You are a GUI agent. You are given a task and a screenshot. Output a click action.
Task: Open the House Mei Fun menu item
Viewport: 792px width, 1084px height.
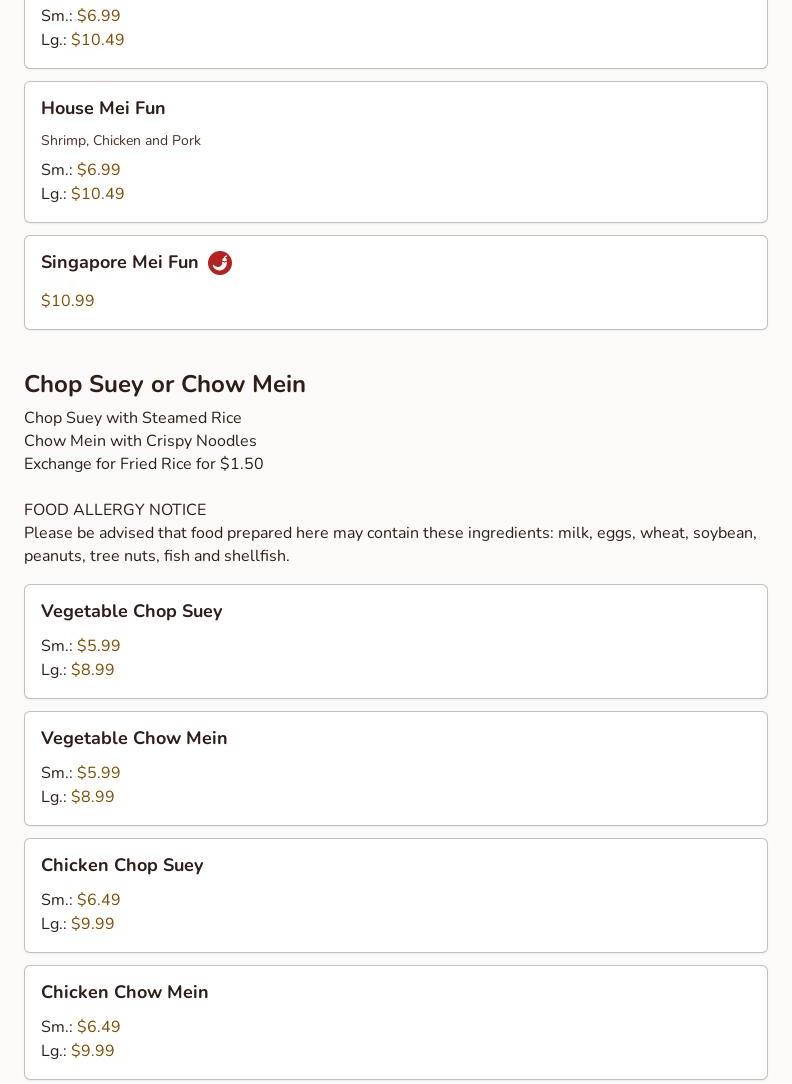[x=103, y=108]
